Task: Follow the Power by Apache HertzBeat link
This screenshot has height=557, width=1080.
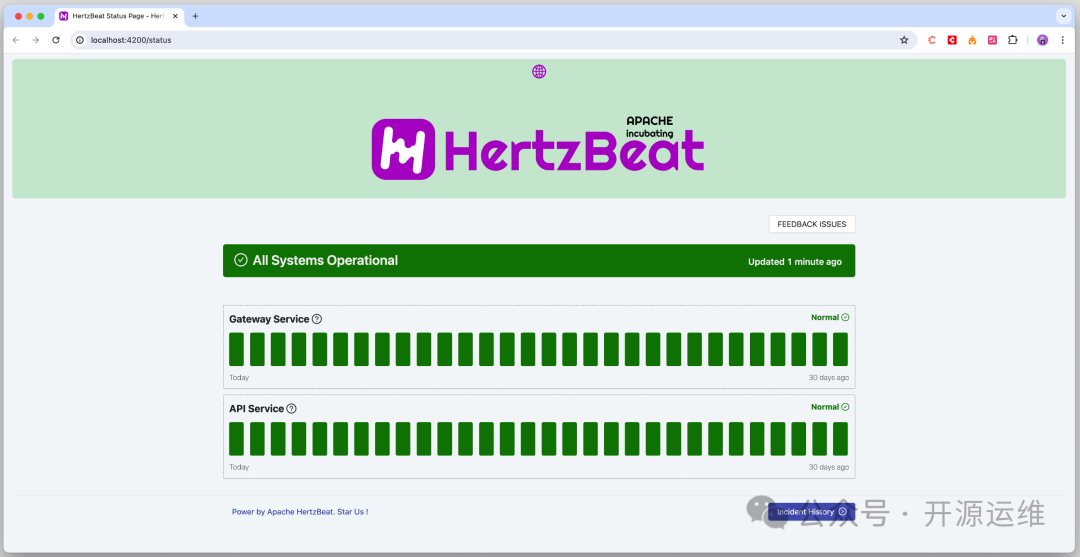Action: (x=300, y=512)
